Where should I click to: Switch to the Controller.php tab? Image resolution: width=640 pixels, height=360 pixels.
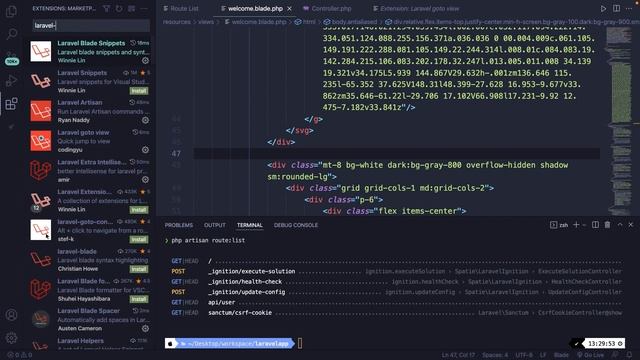(x=327, y=9)
